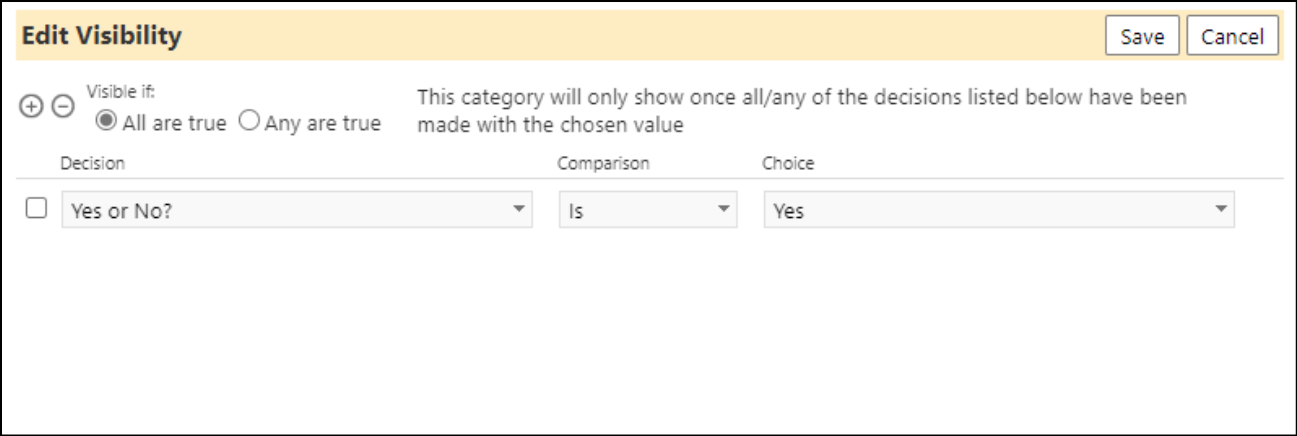Click the 'Choice' column label
Image resolution: width=1297 pixels, height=436 pixels.
789,163
